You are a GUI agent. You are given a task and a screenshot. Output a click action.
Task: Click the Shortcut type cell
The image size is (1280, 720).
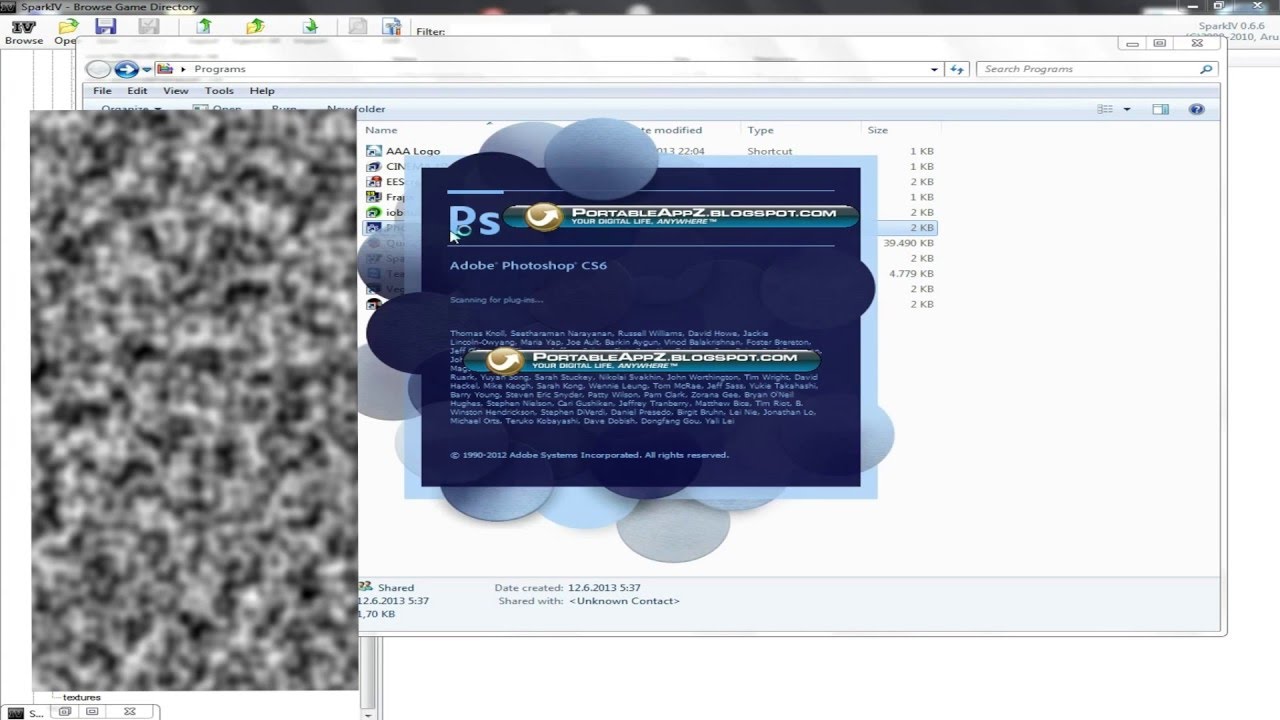click(769, 151)
